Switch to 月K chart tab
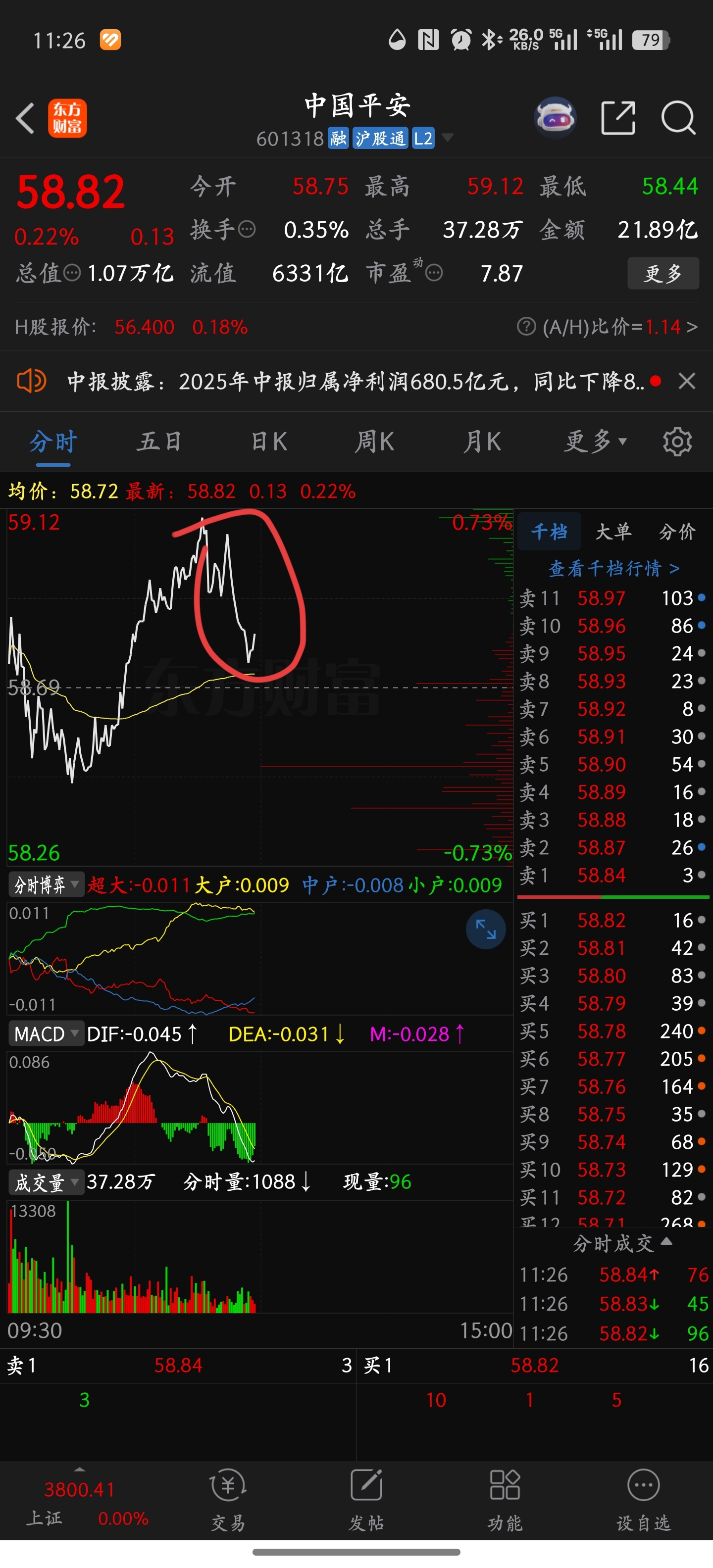This screenshot has height=1568, width=713. point(482,441)
